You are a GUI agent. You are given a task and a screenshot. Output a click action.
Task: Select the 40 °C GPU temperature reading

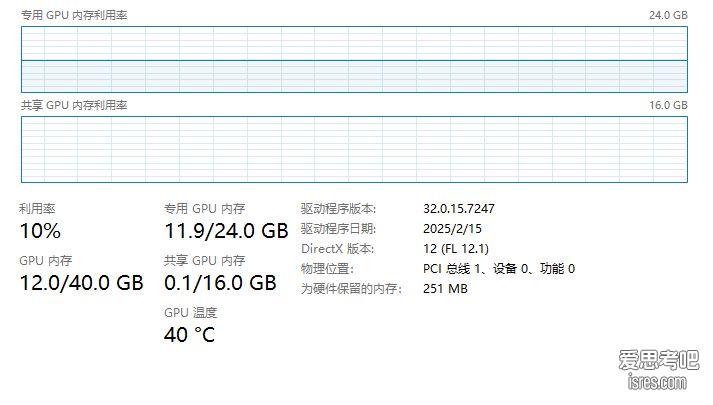pos(189,335)
